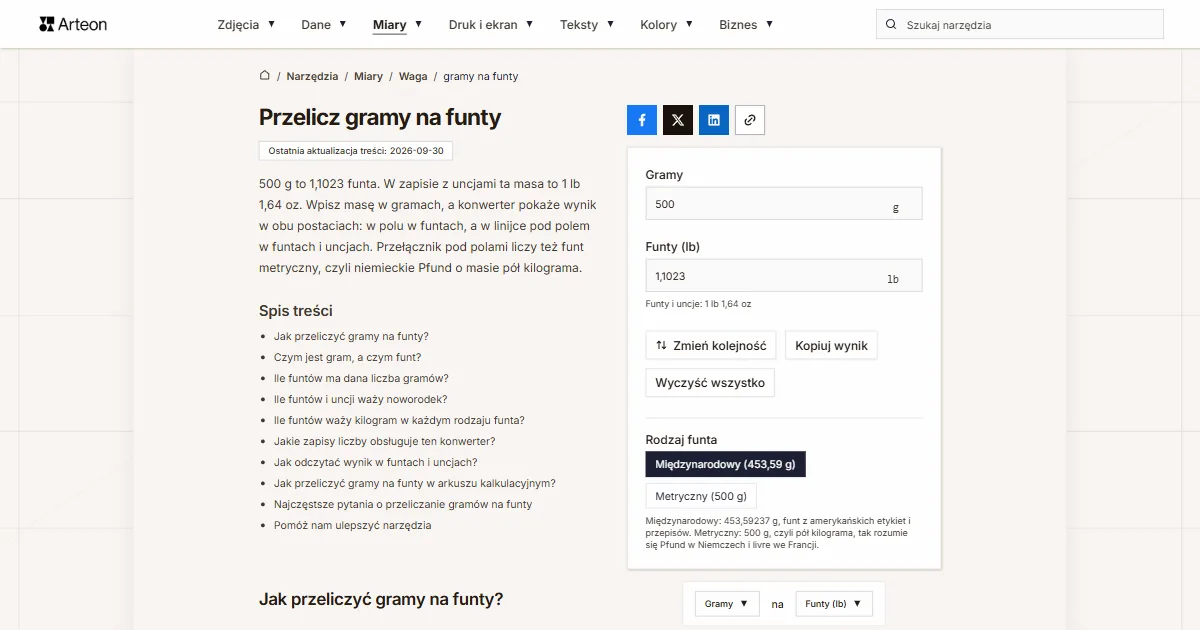1200x630 pixels.
Task: Expand the Dane menu
Action: pos(324,25)
